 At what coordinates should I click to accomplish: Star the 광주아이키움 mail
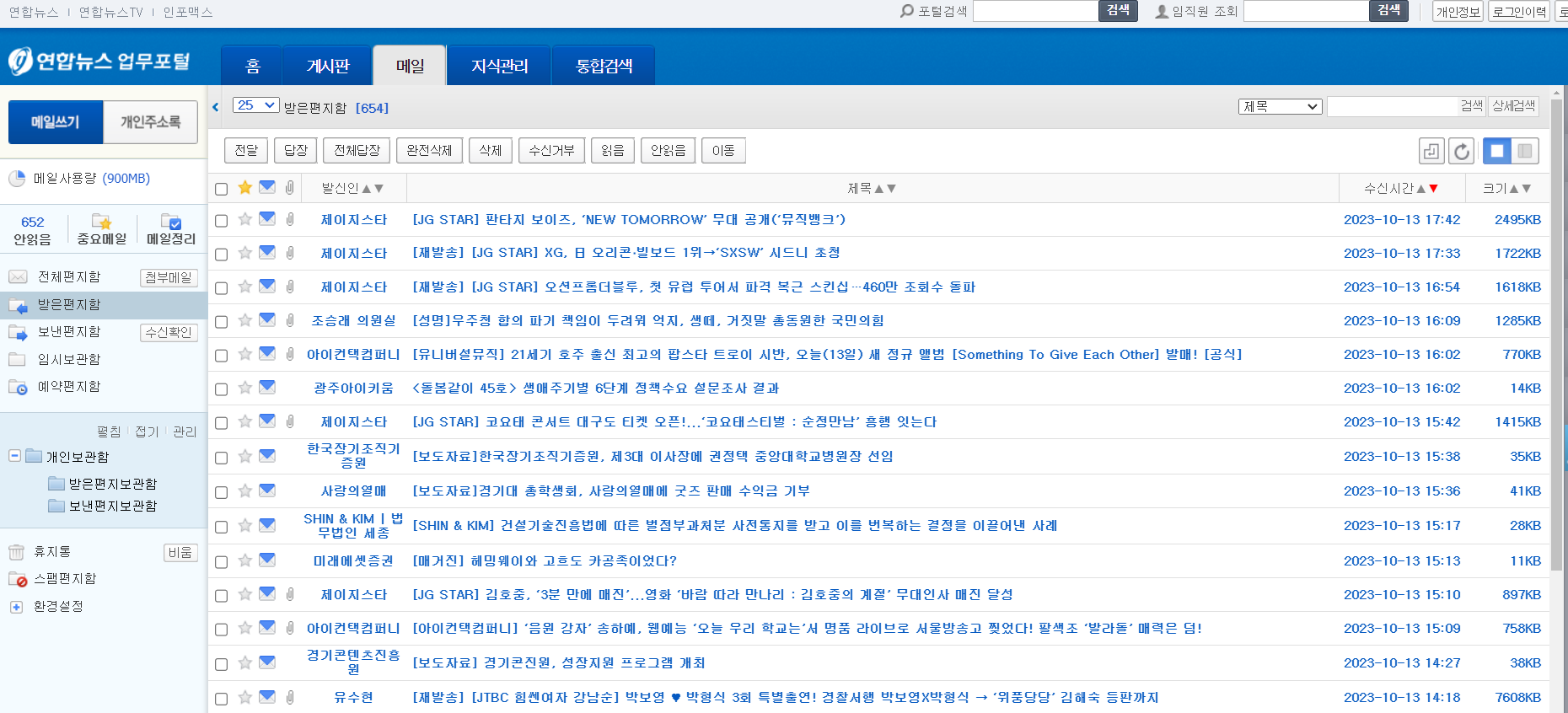pos(244,388)
